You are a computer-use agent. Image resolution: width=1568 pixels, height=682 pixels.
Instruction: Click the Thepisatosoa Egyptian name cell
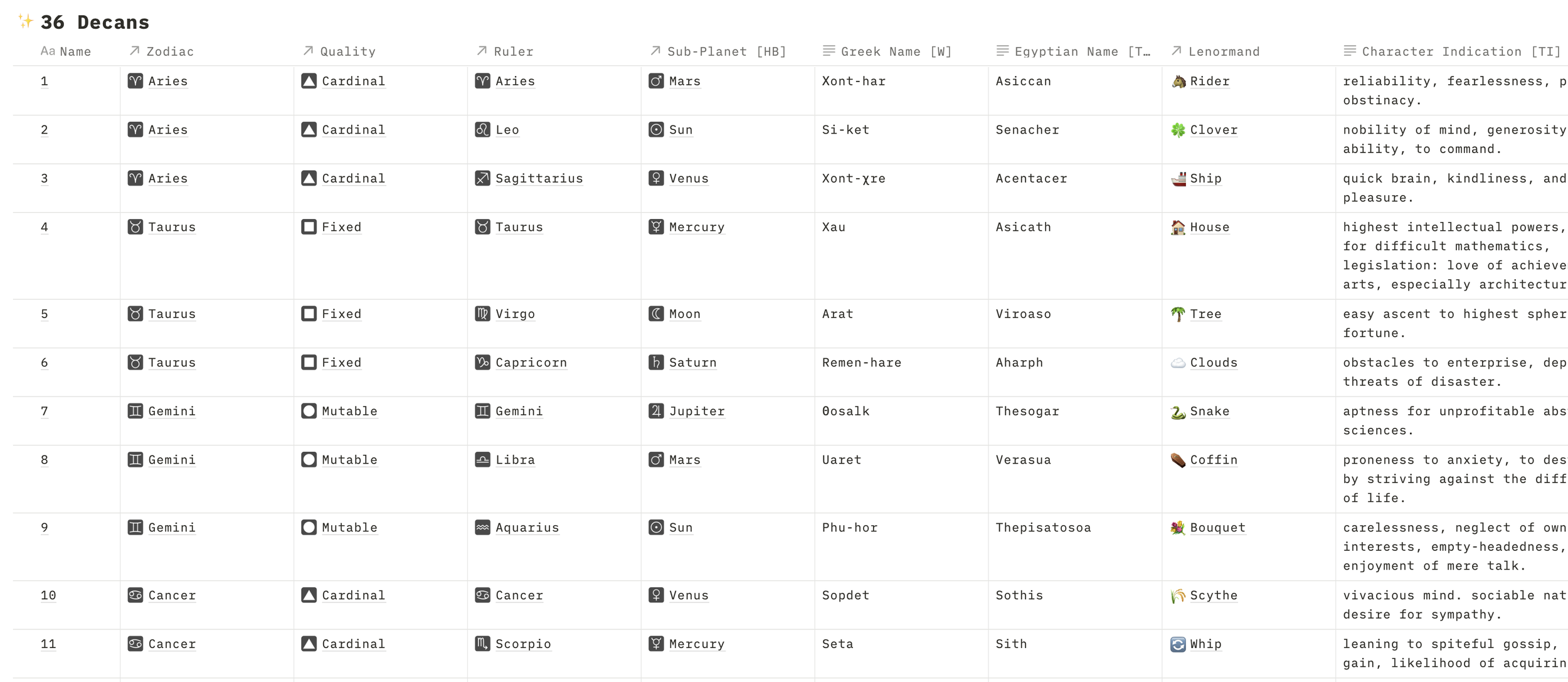pyautogui.click(x=1043, y=528)
